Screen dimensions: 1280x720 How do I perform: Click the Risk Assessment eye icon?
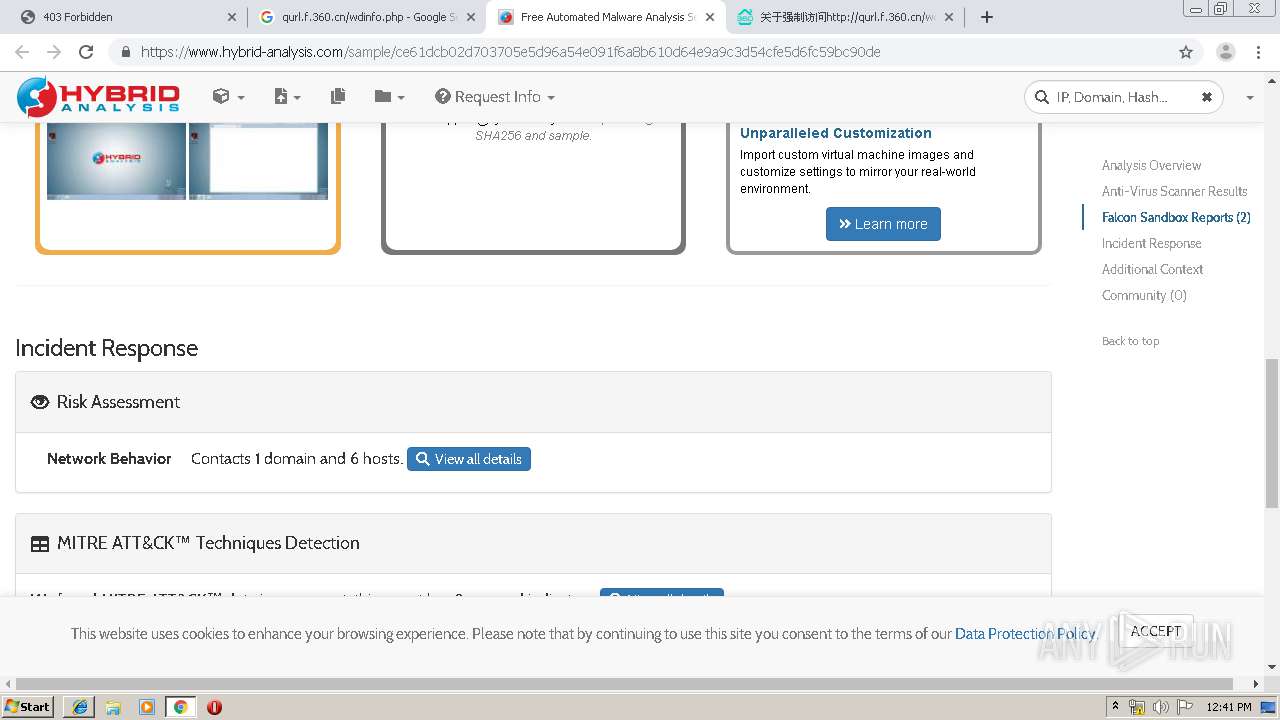click(40, 402)
